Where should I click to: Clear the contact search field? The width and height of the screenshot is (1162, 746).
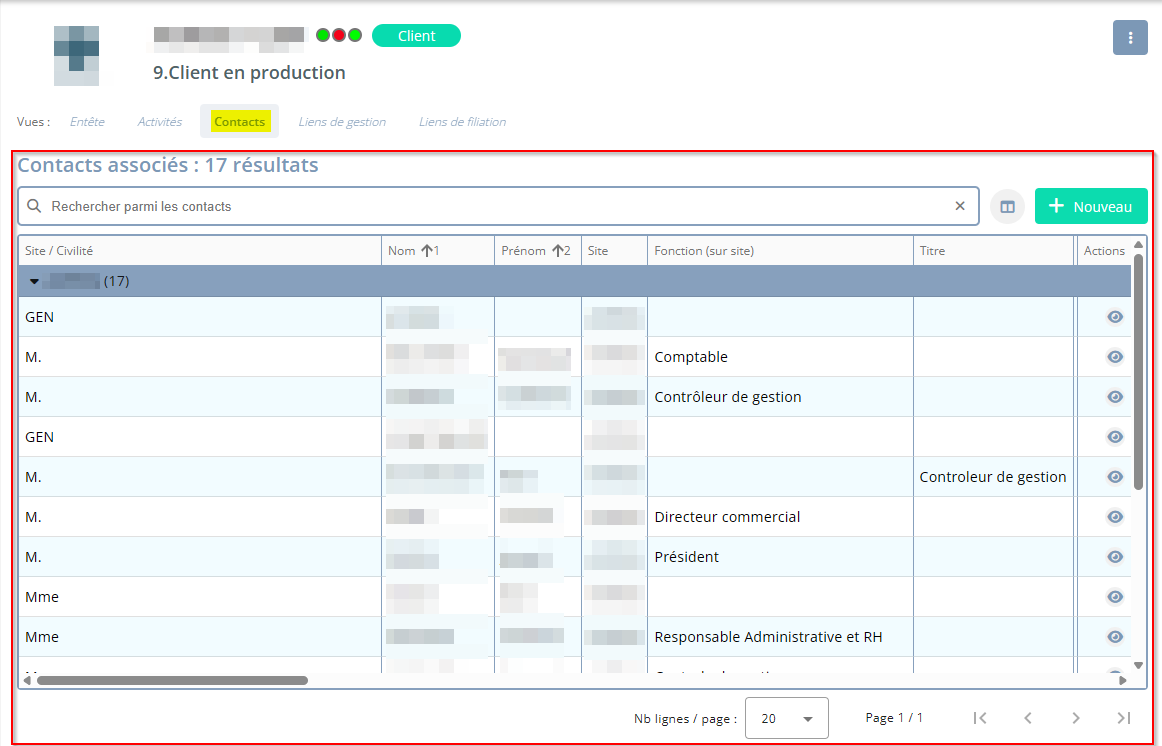click(960, 206)
